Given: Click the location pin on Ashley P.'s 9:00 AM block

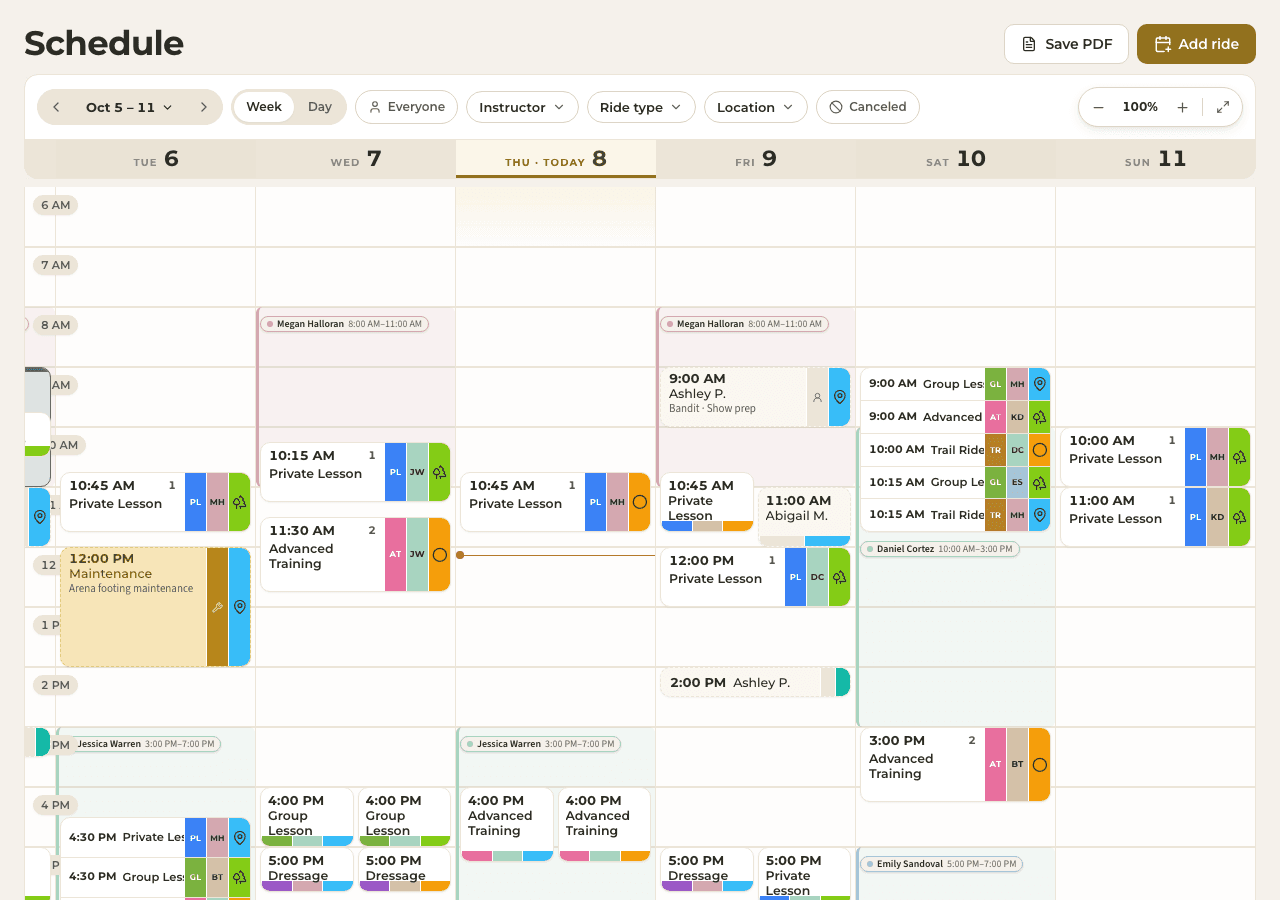Looking at the screenshot, I should click(x=840, y=397).
